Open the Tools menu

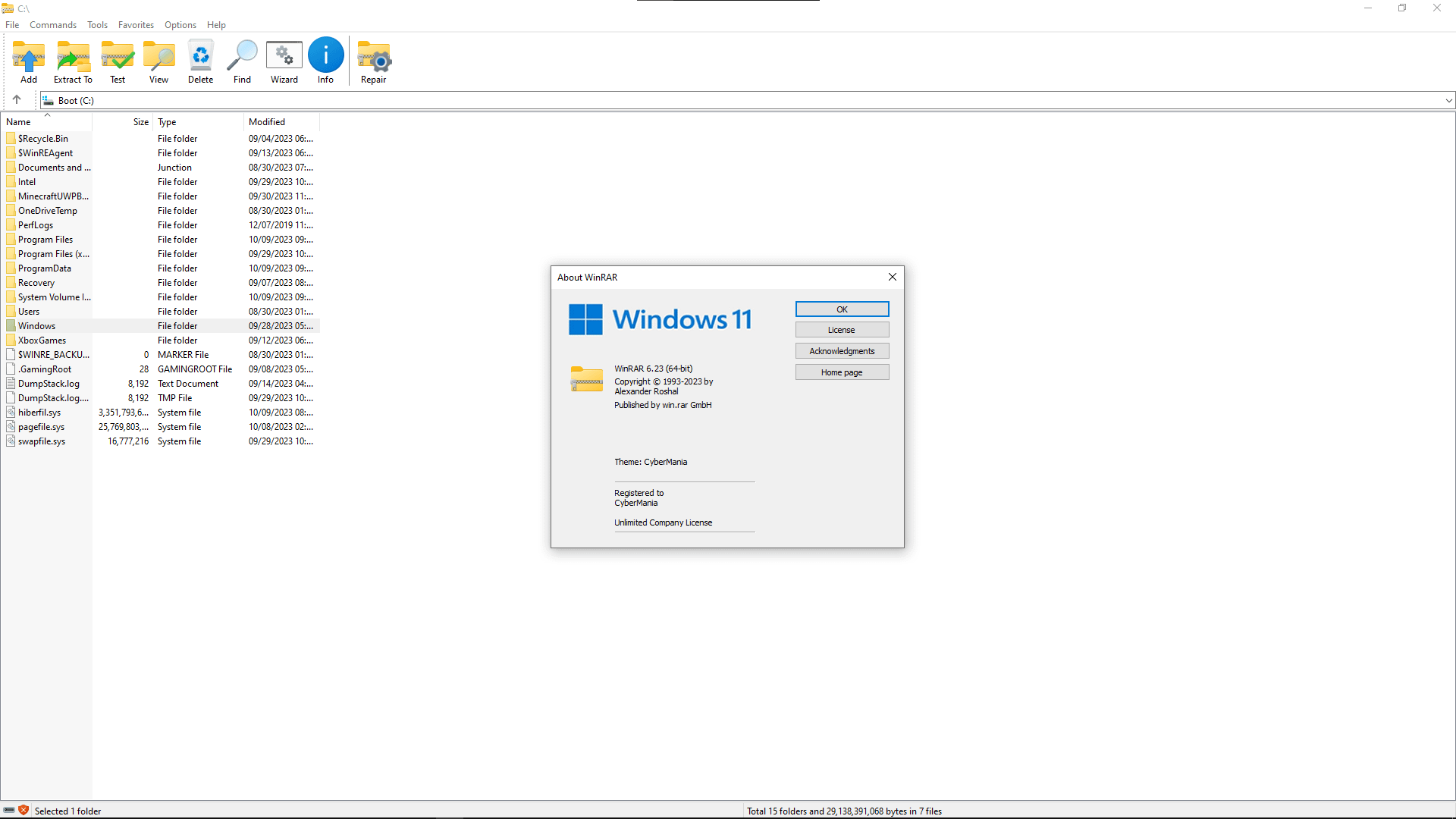pos(97,24)
